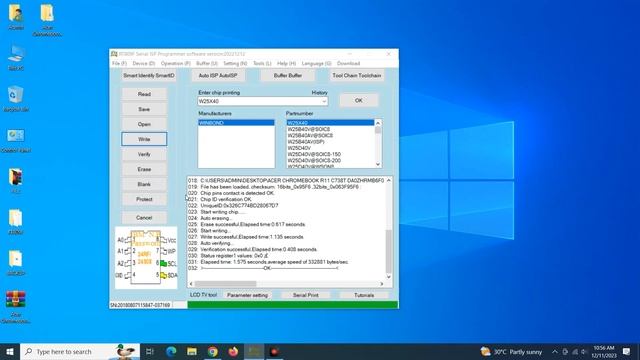The height and width of the screenshot is (360, 640).
Task: Click the Smart Identify SmartID button
Action: (x=149, y=76)
